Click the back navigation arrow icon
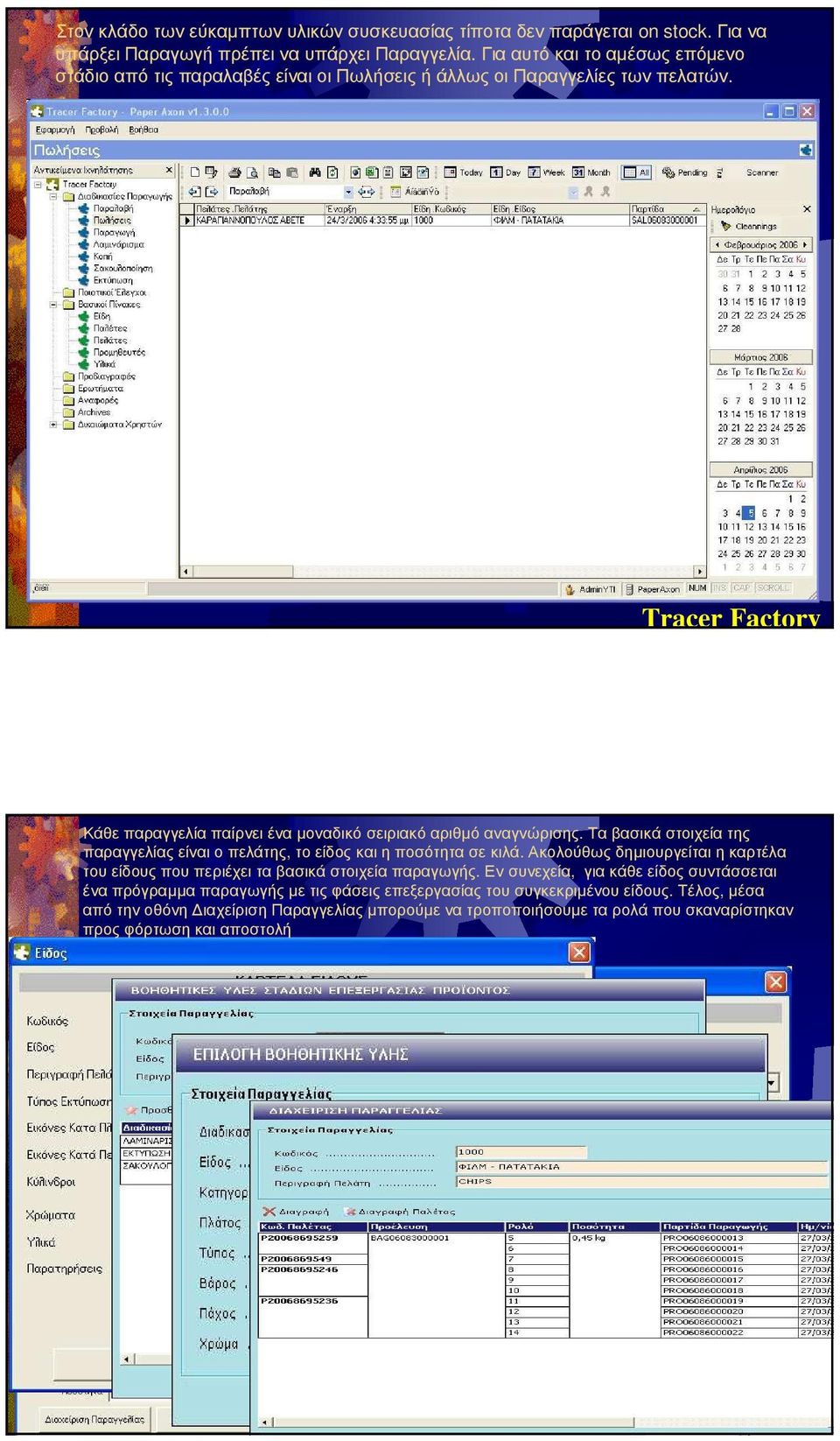 [194, 192]
